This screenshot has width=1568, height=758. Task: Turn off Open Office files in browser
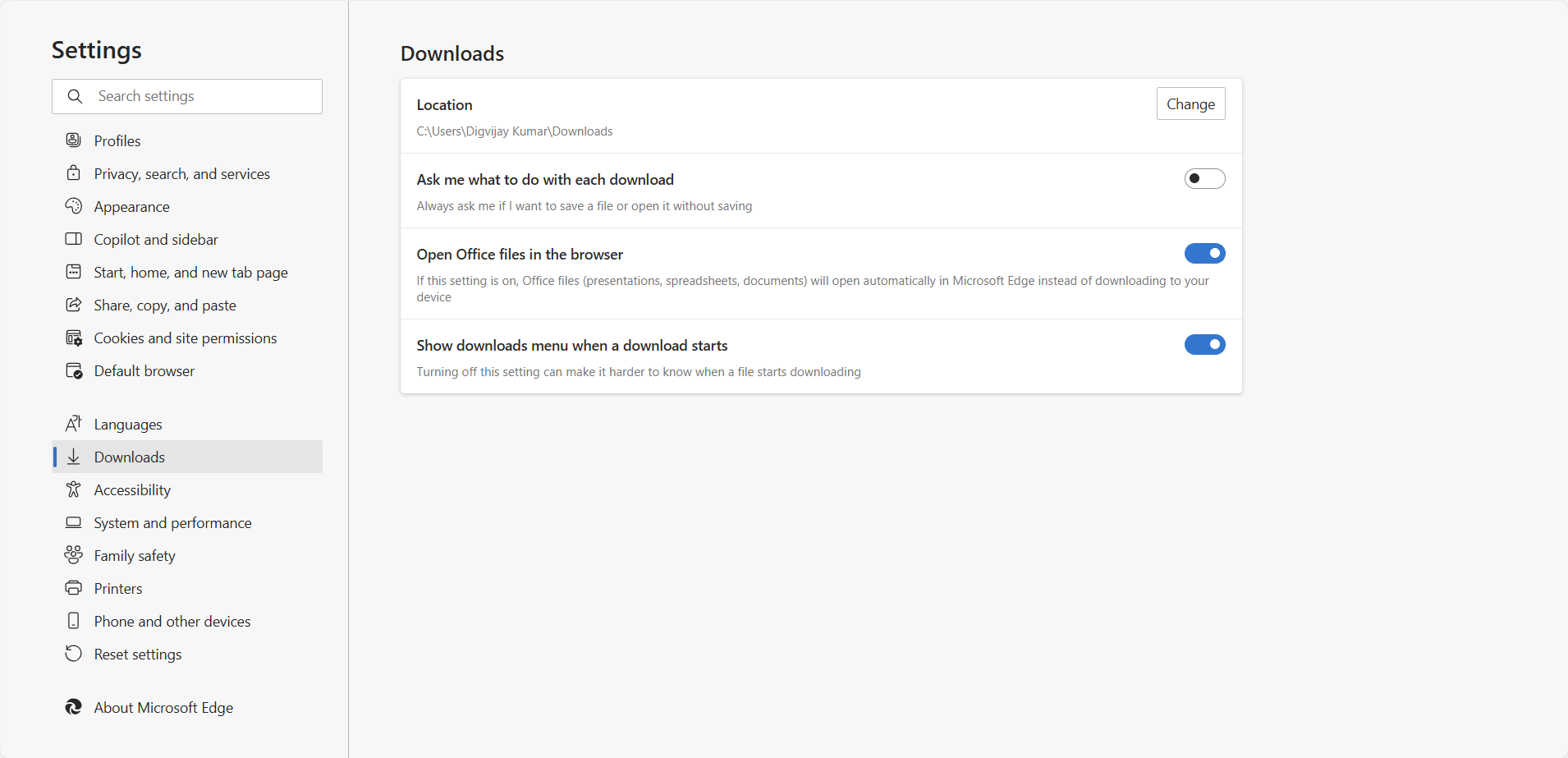coord(1204,254)
